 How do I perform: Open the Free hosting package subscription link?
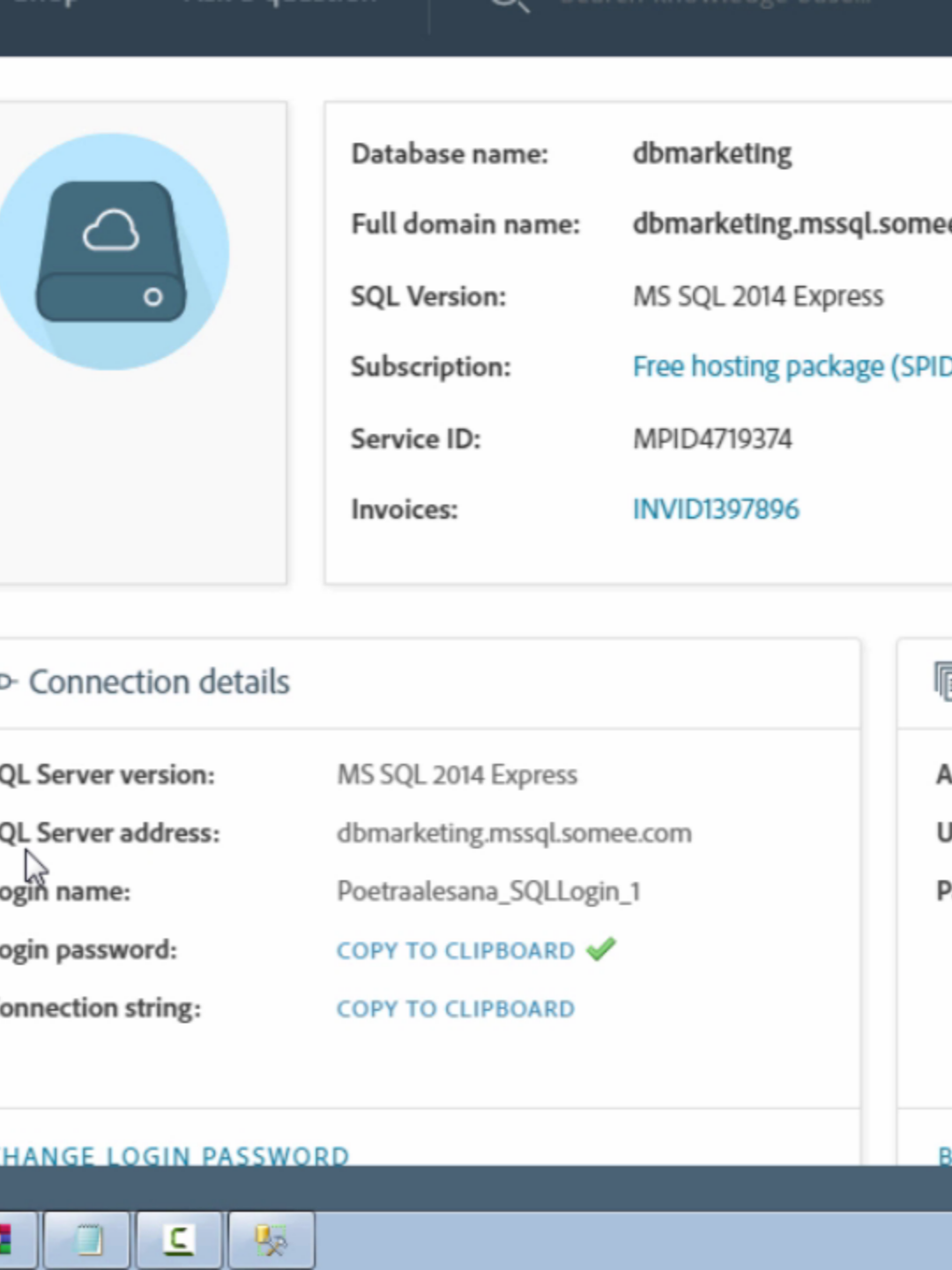point(792,366)
